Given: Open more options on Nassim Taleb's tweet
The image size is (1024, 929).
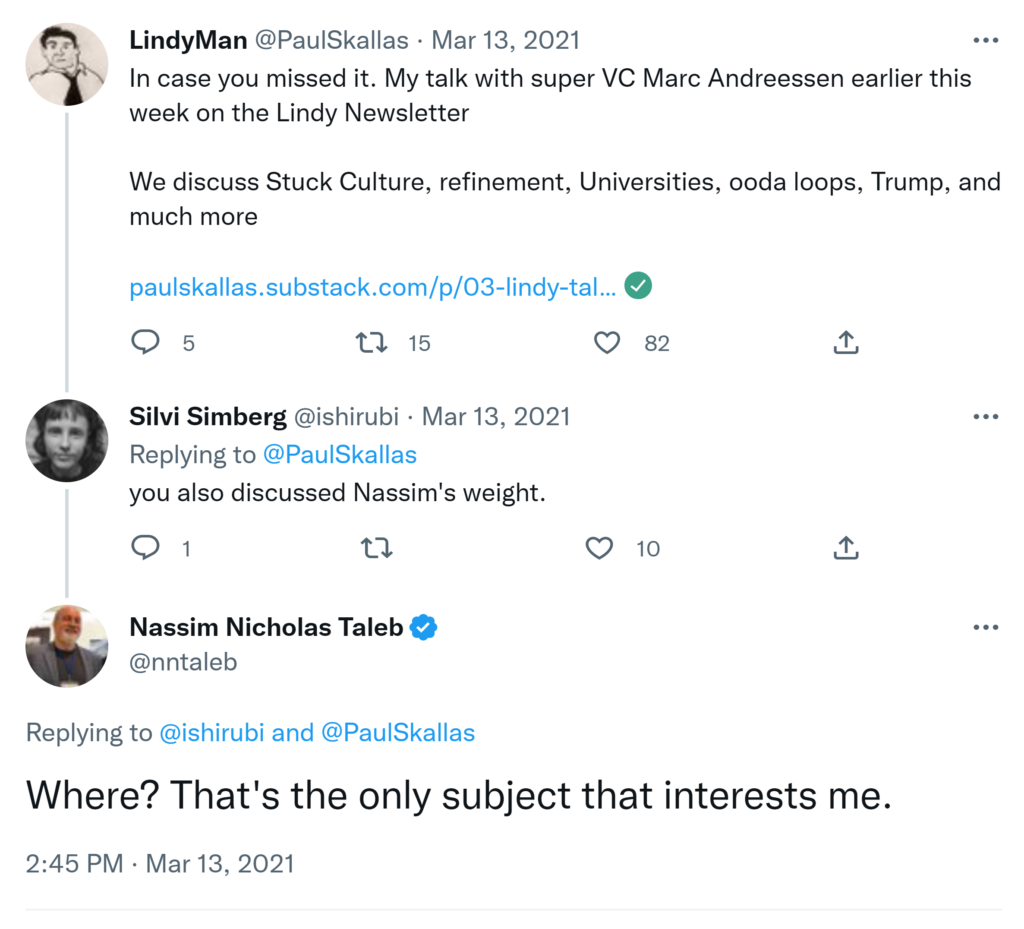Looking at the screenshot, I should (x=985, y=628).
